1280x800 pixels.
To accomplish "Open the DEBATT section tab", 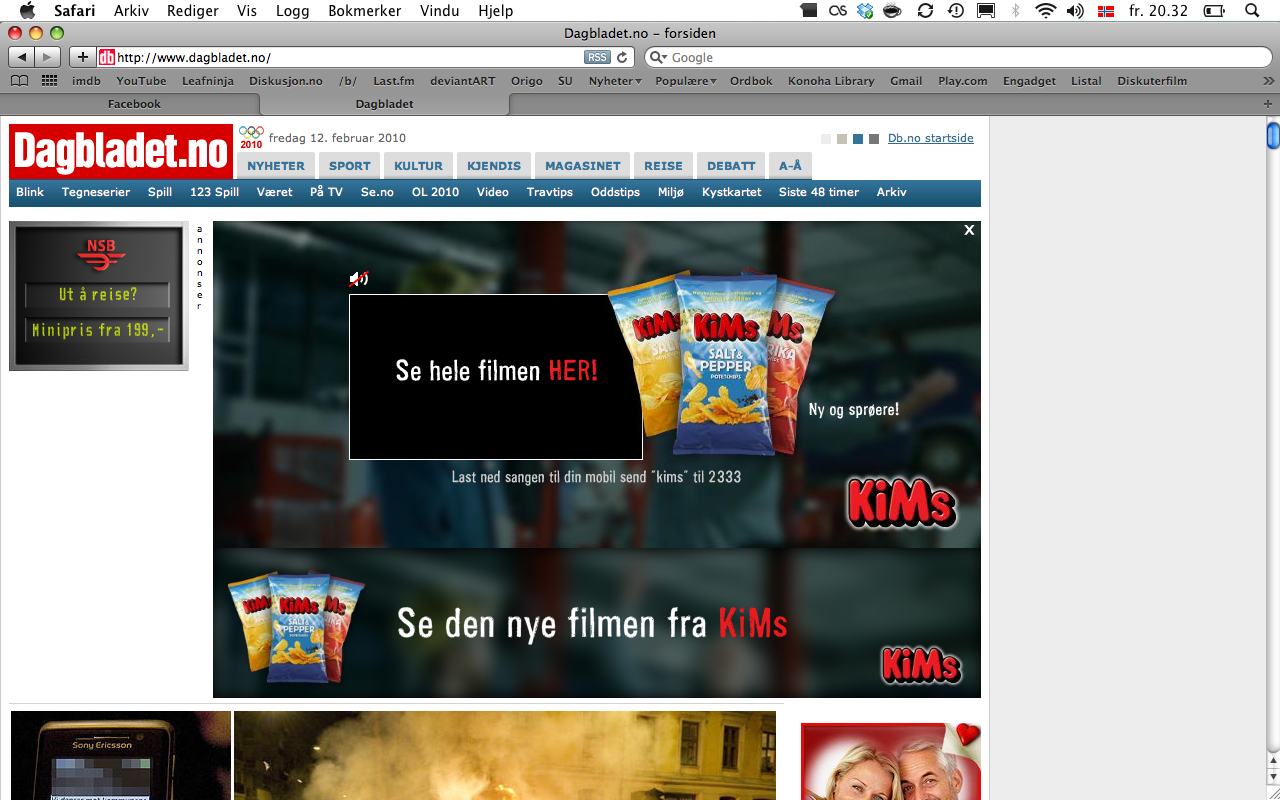I will coord(731,166).
